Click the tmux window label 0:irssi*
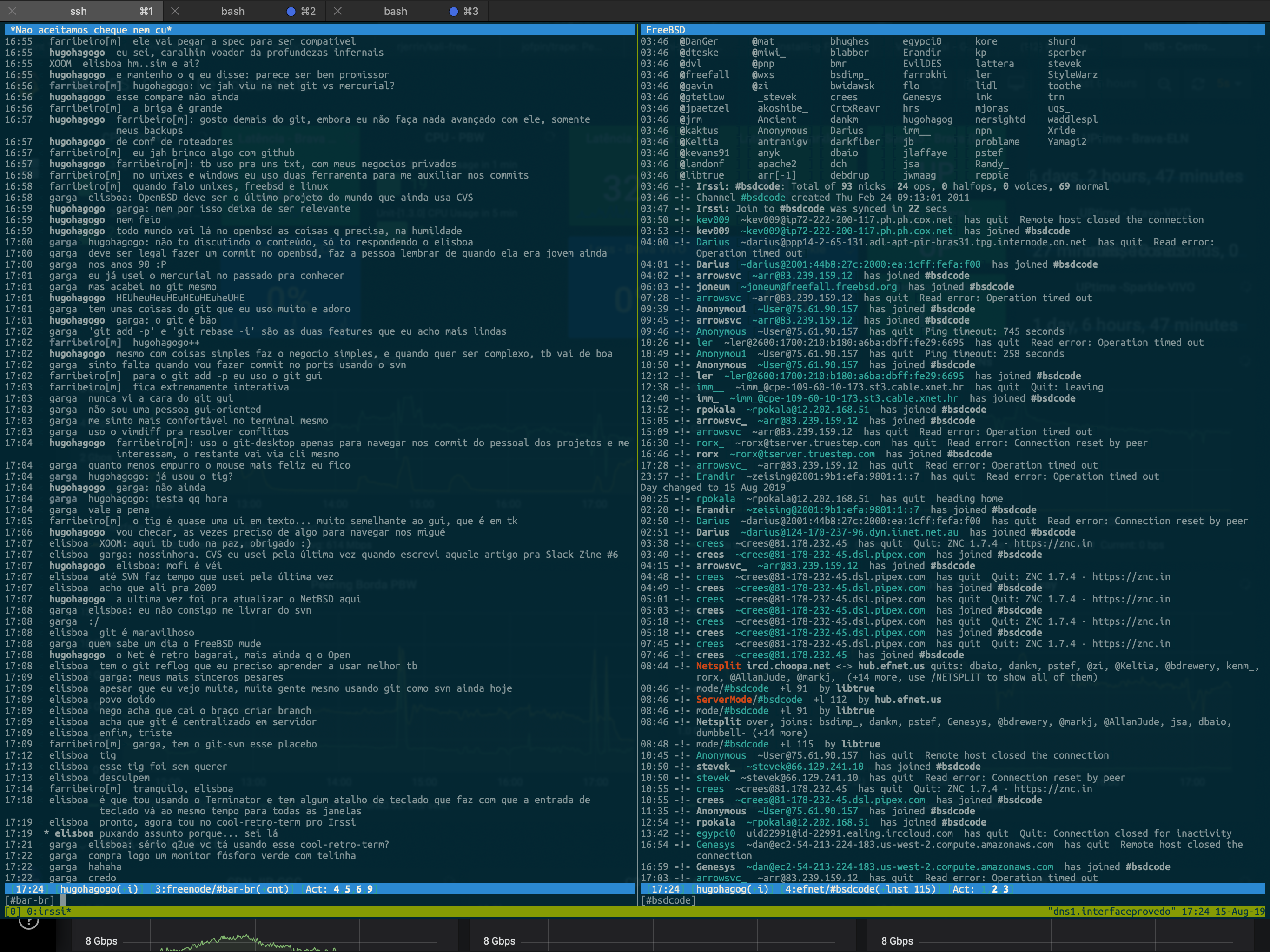 (49, 911)
